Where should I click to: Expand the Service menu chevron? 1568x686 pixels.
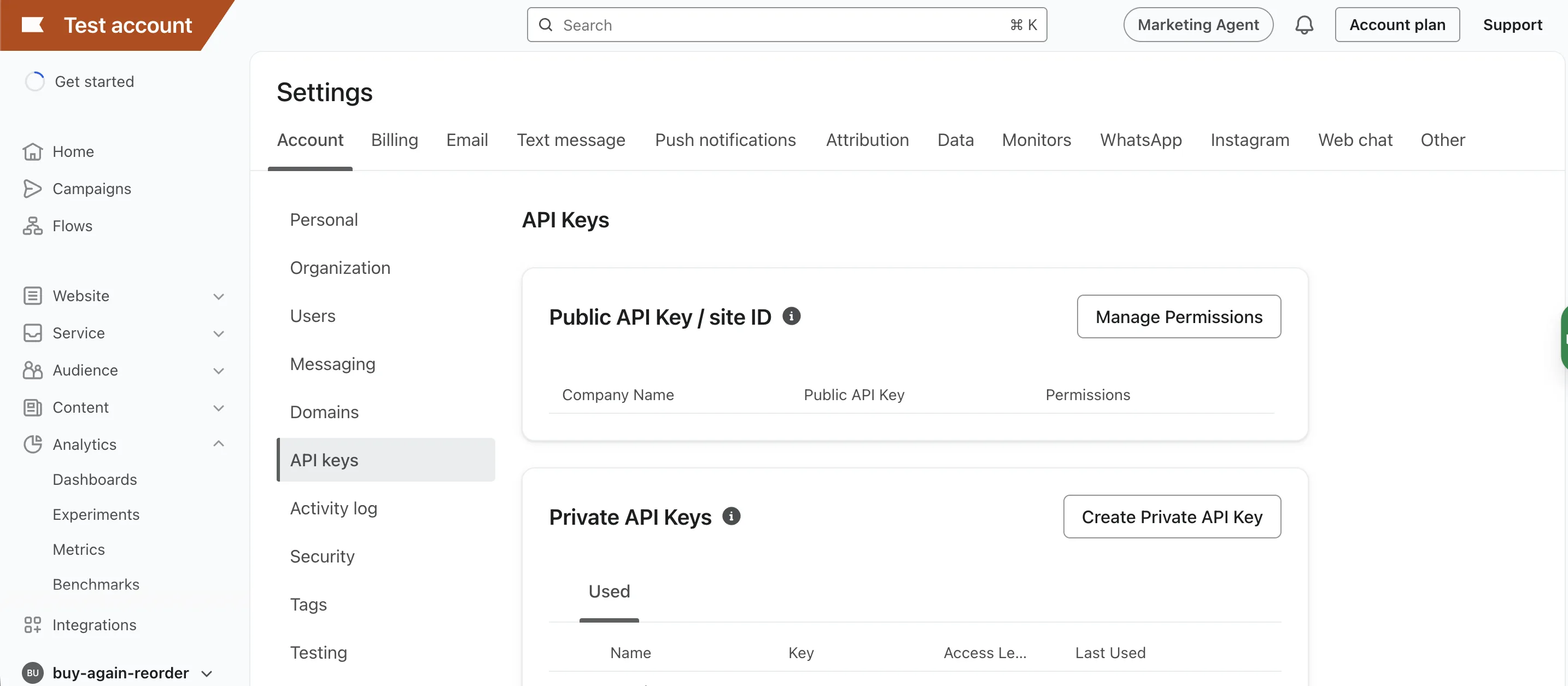point(219,333)
